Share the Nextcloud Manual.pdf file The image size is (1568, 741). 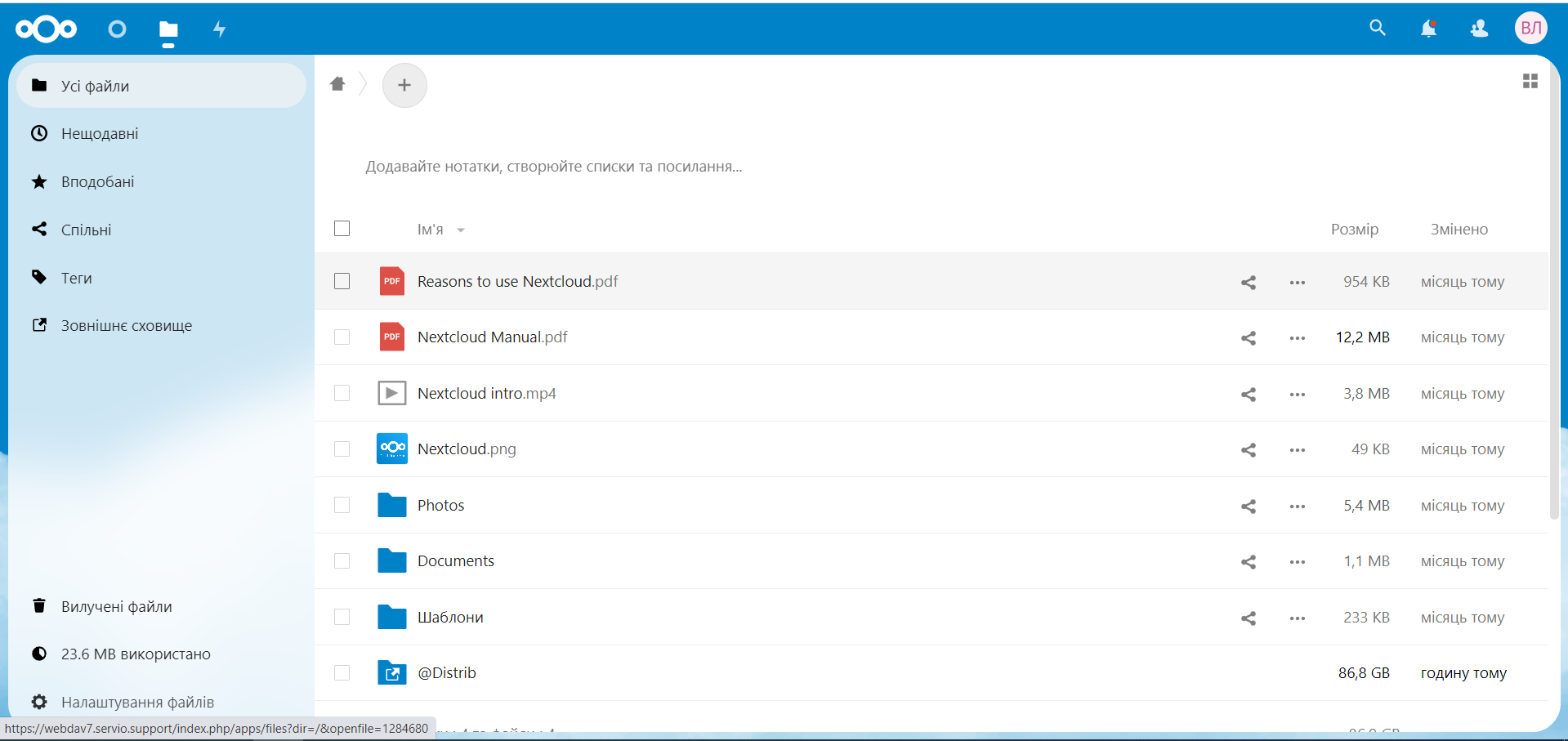1248,338
